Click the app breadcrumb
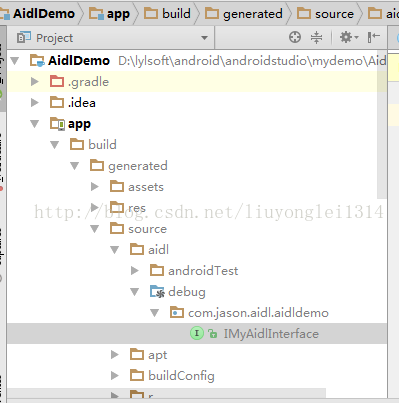 (109, 14)
